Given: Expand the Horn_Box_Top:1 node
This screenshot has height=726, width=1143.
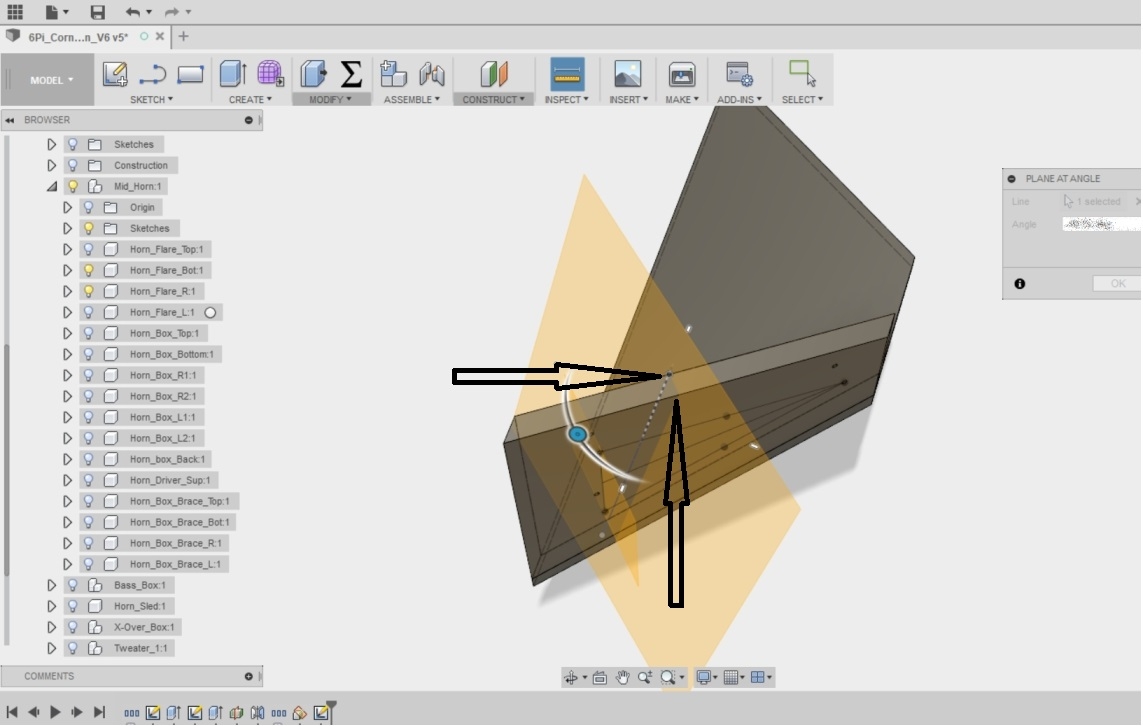Looking at the screenshot, I should pyautogui.click(x=68, y=333).
